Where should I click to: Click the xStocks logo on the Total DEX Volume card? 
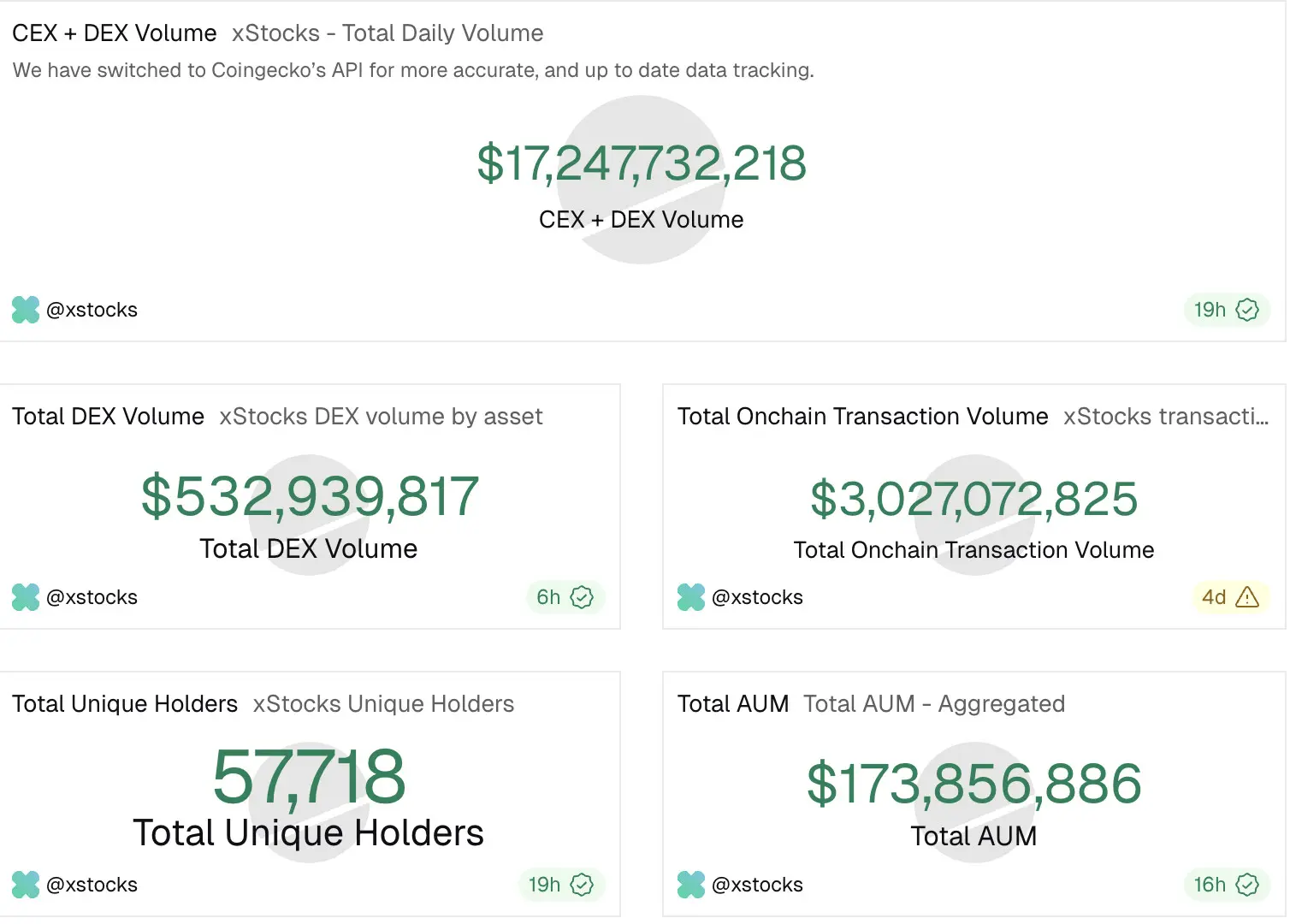[x=25, y=597]
